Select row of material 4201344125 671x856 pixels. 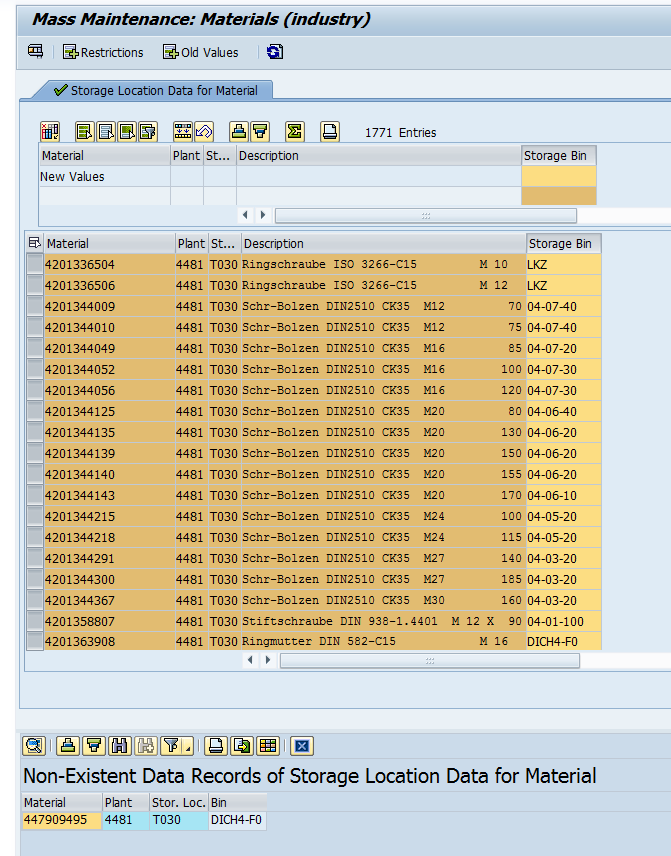point(35,411)
